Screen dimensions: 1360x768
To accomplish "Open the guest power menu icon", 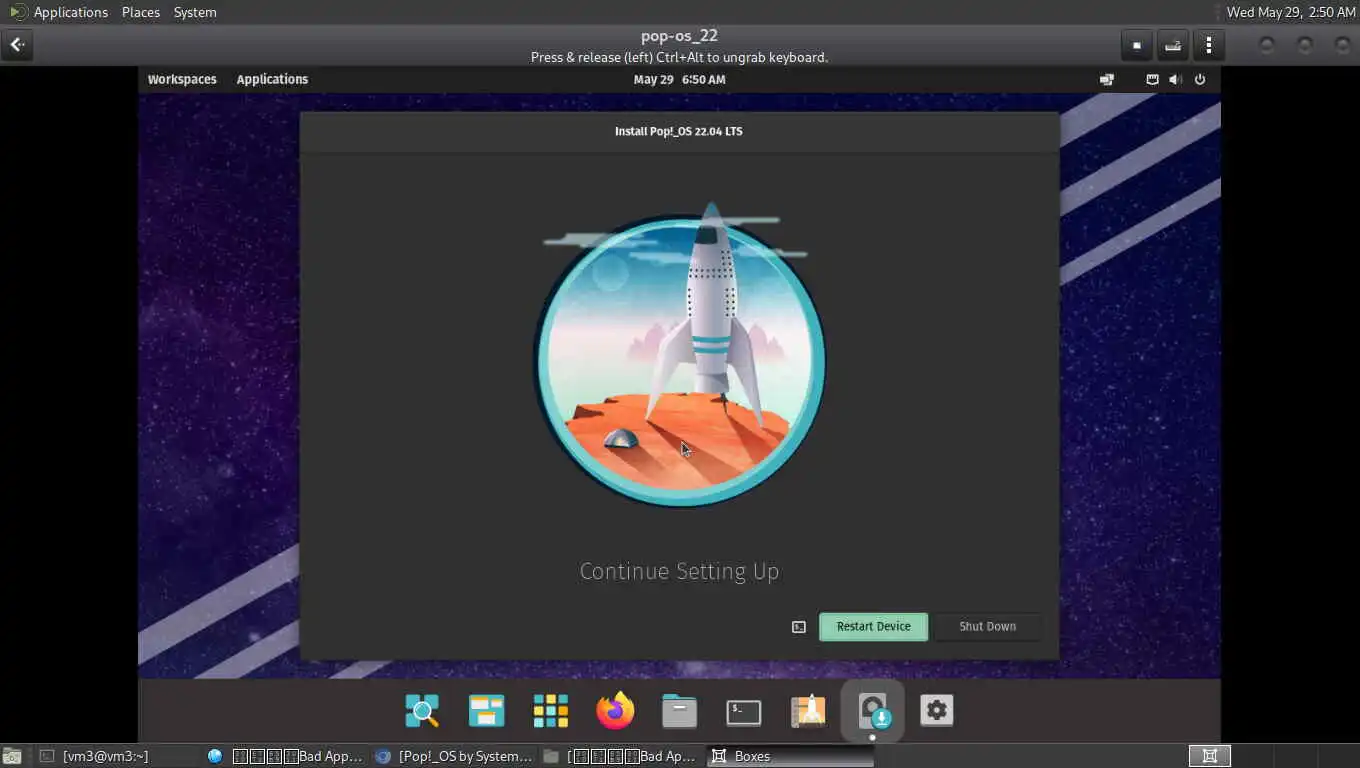I will tap(1200, 79).
